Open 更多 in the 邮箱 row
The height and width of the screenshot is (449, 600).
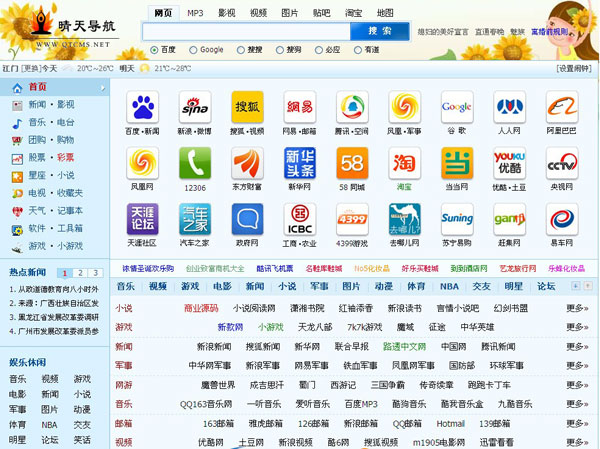(x=577, y=424)
